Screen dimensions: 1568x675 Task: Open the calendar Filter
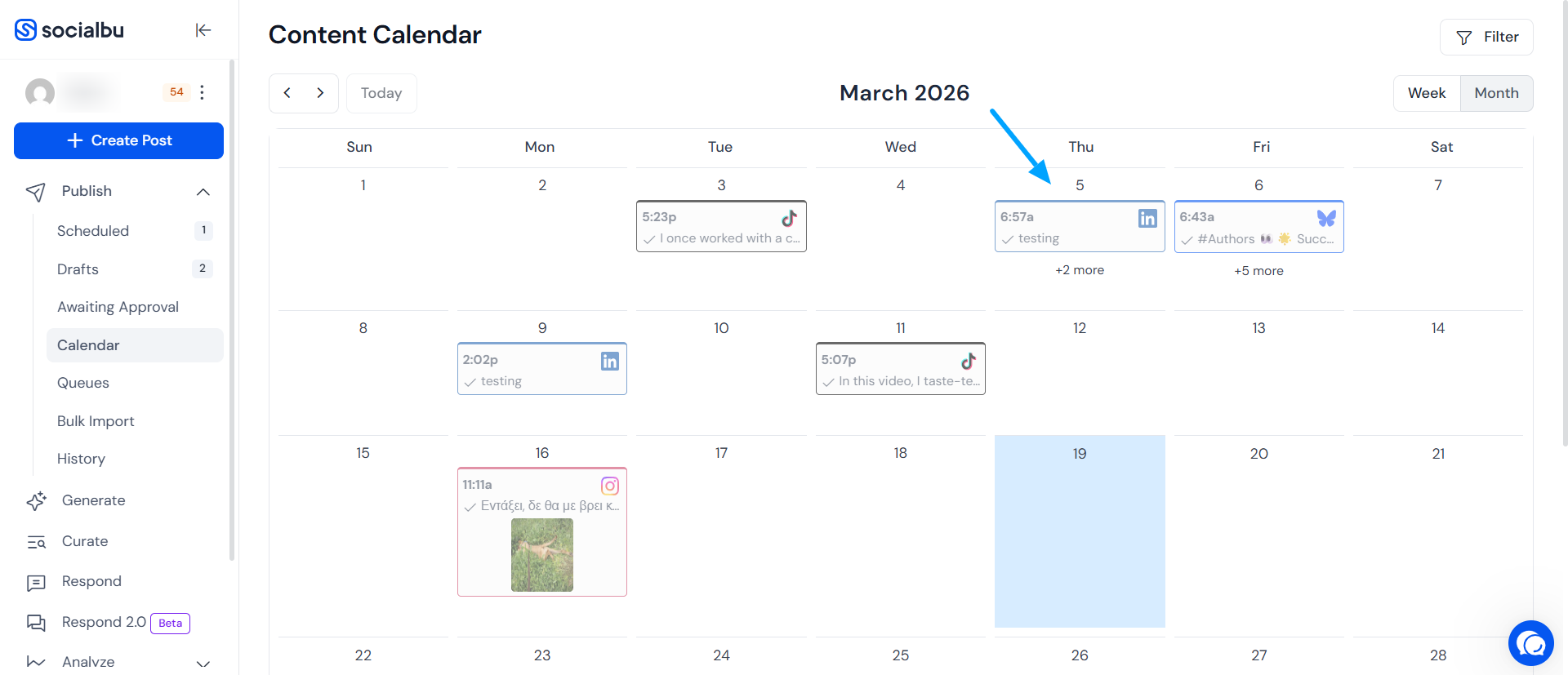tap(1486, 38)
